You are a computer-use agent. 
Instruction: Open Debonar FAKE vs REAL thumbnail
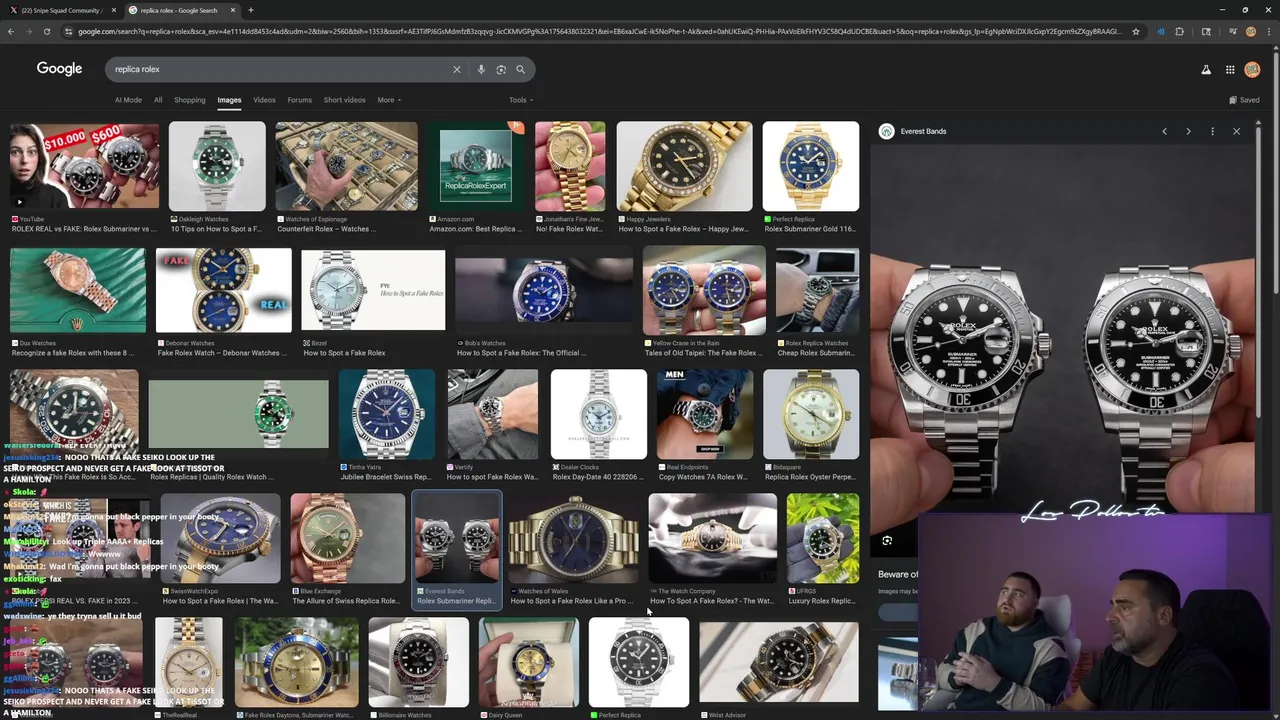point(223,290)
